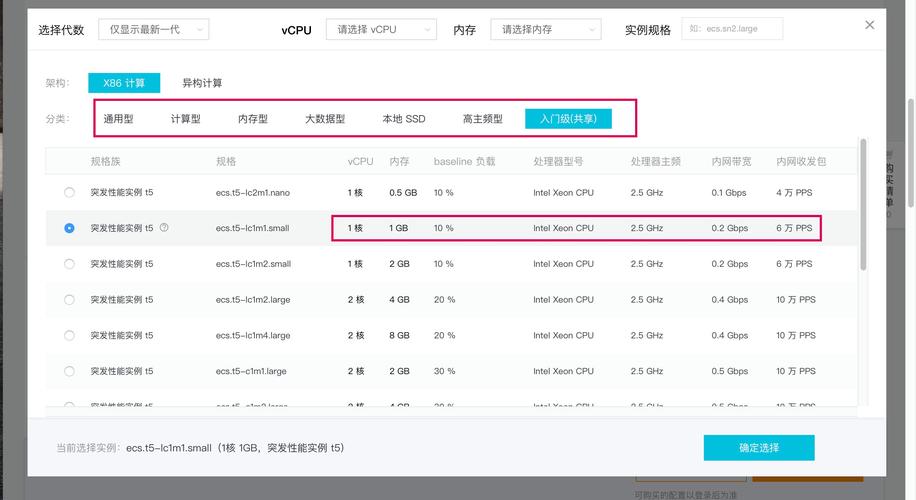Select the 计算型 category

tap(185, 119)
